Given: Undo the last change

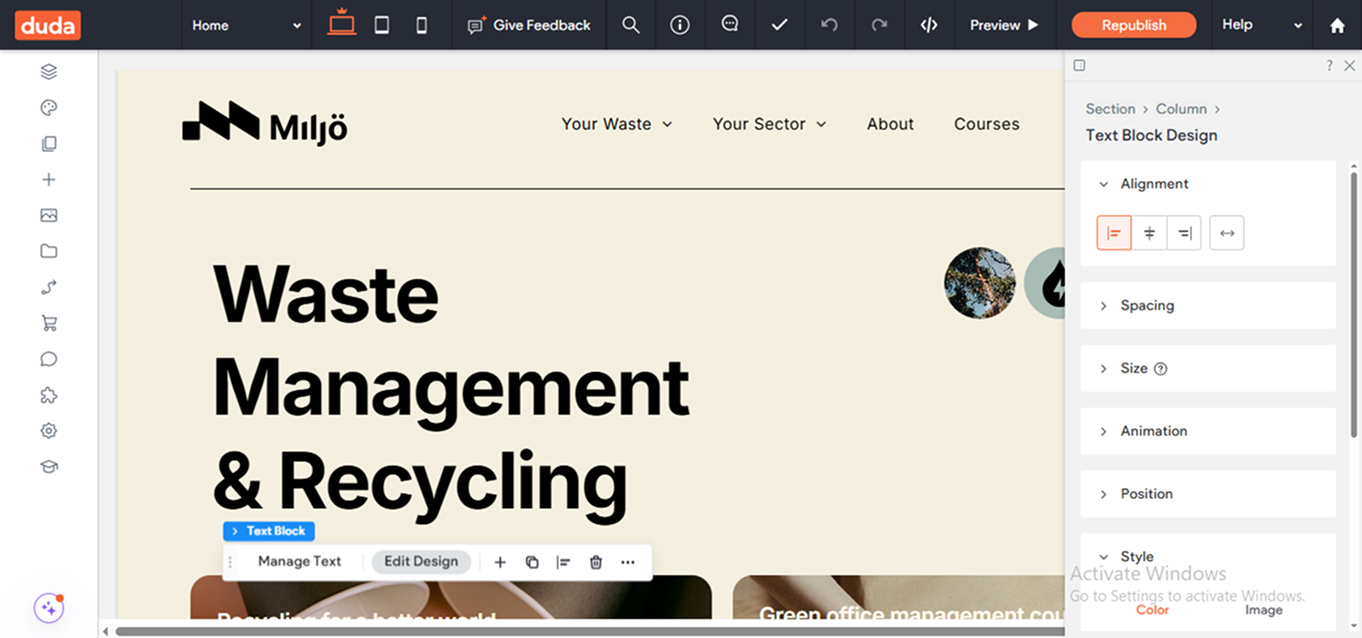Looking at the screenshot, I should (829, 25).
